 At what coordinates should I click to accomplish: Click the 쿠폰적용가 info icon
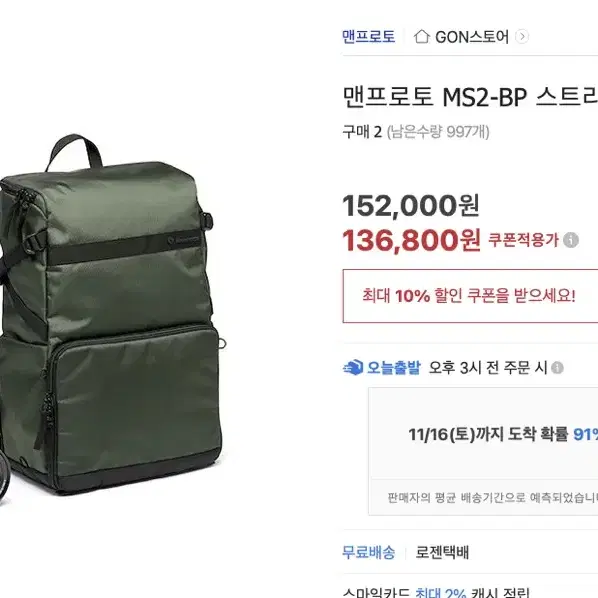pyautogui.click(x=571, y=240)
